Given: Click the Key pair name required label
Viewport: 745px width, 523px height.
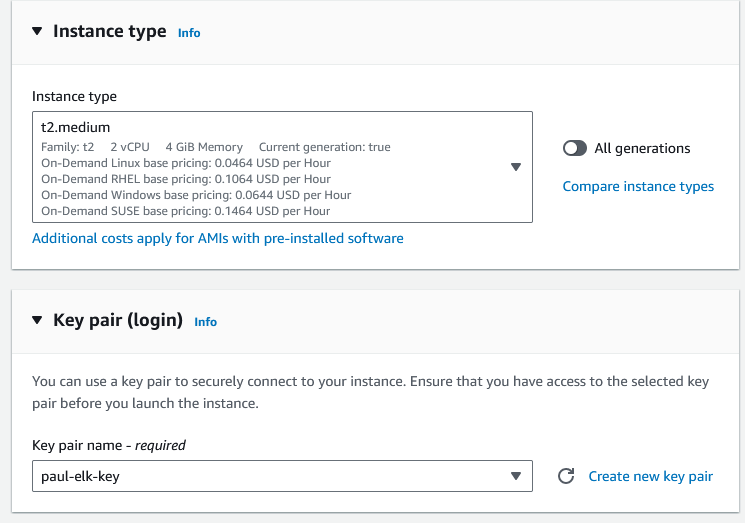Looking at the screenshot, I should point(109,445).
